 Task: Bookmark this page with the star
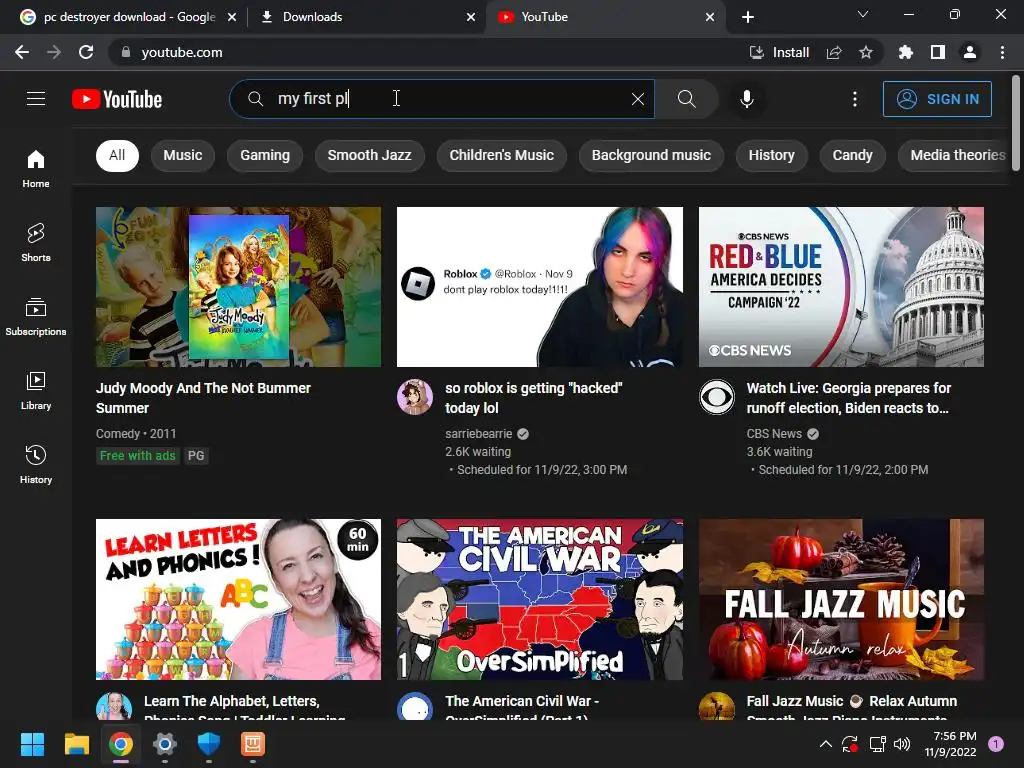point(866,52)
